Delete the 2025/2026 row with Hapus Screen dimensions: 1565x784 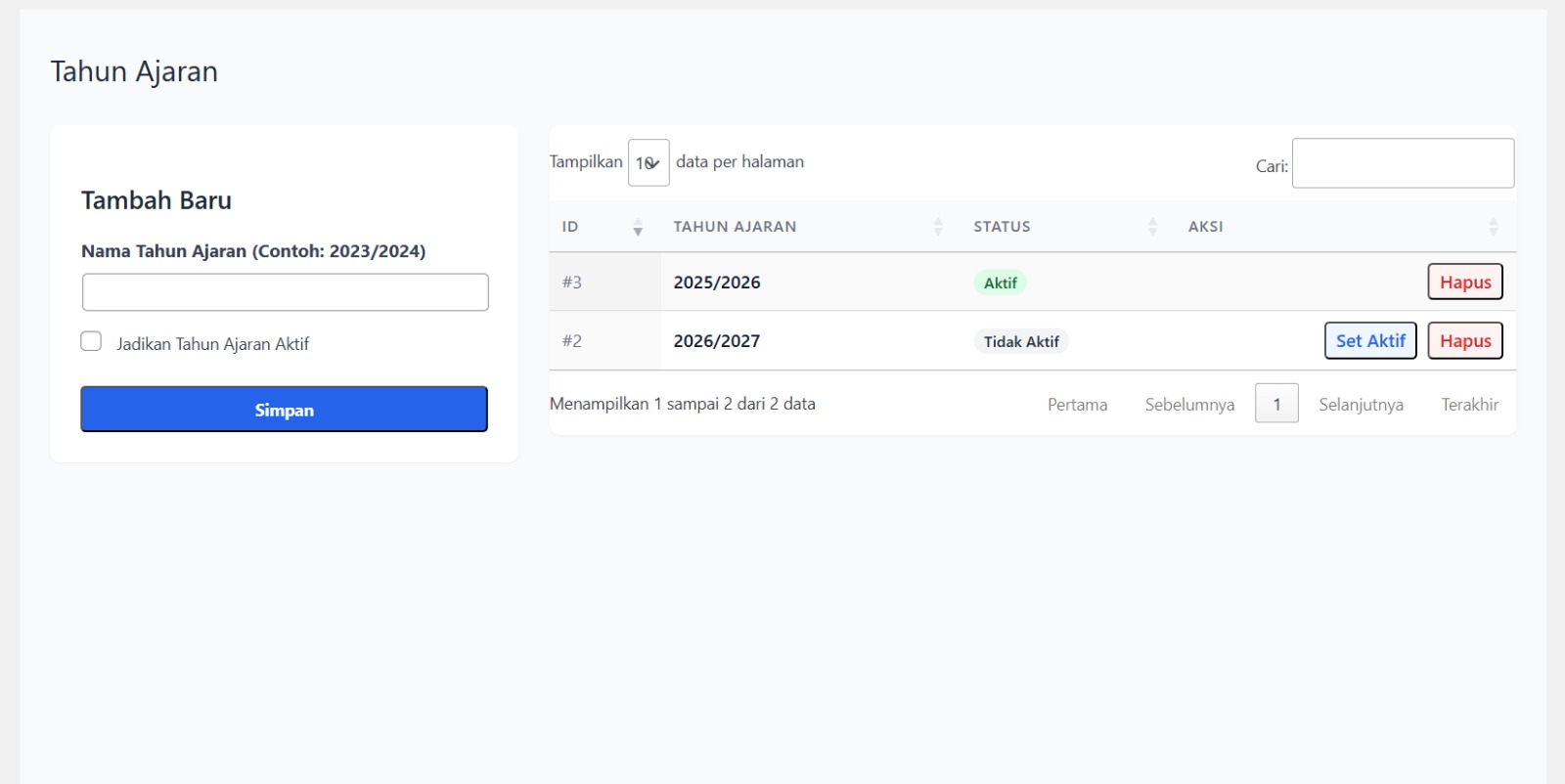(x=1464, y=283)
